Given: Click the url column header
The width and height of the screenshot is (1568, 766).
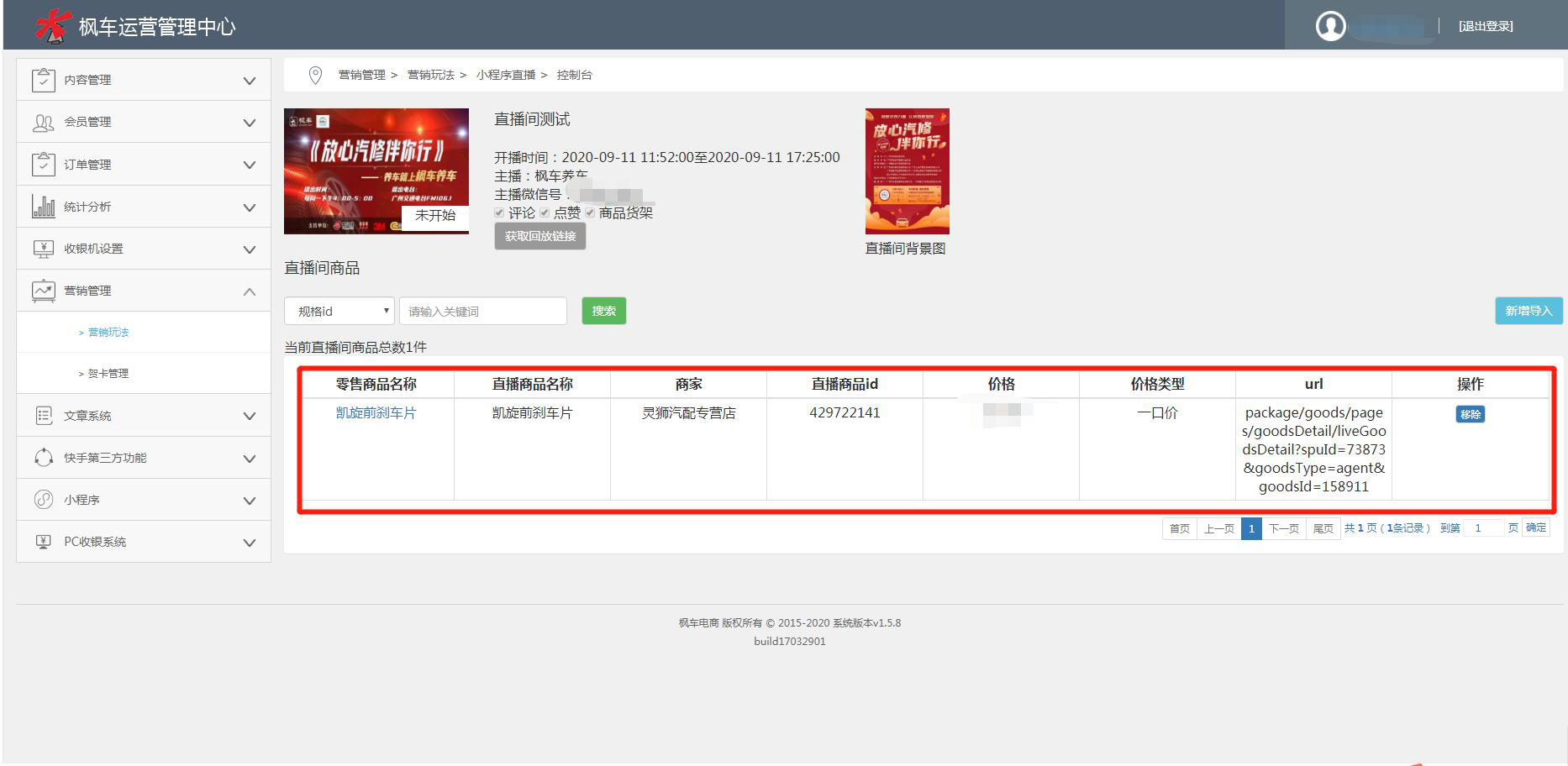Looking at the screenshot, I should 1314,384.
